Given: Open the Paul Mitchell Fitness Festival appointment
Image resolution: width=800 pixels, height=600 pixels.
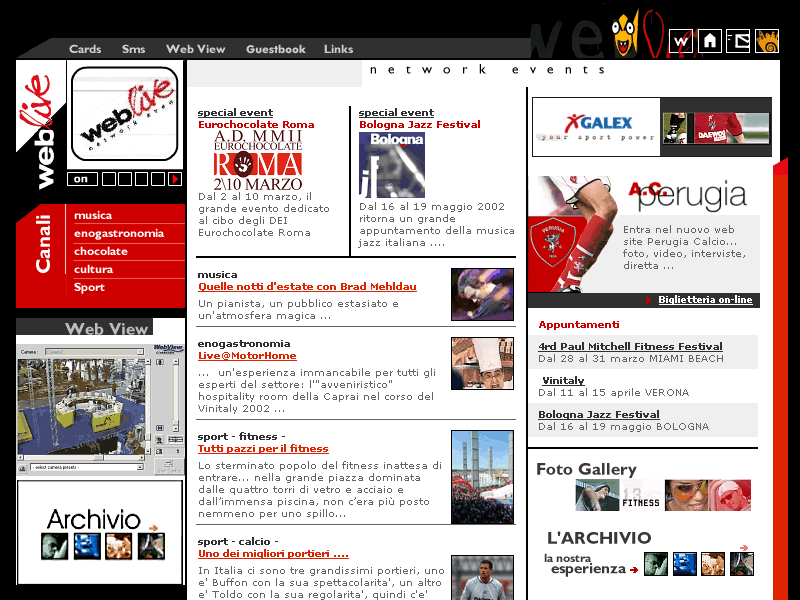Looking at the screenshot, I should (x=630, y=346).
